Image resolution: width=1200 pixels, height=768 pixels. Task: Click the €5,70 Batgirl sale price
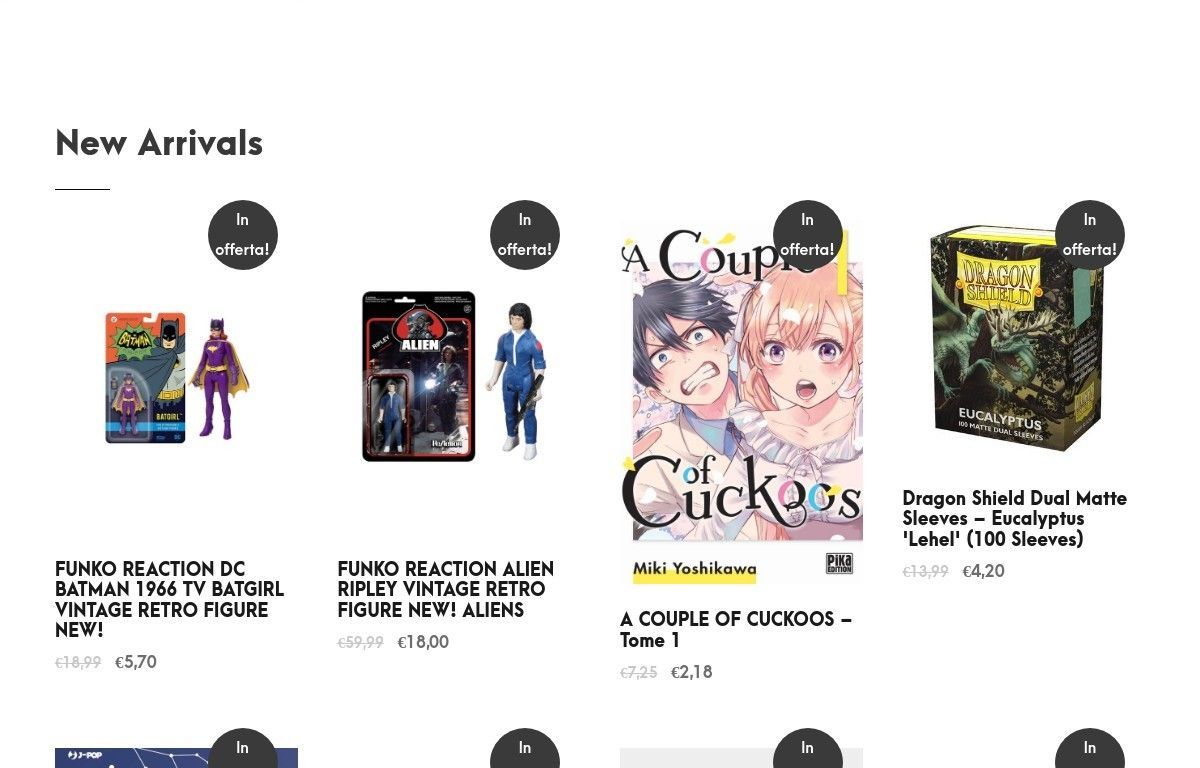(136, 663)
